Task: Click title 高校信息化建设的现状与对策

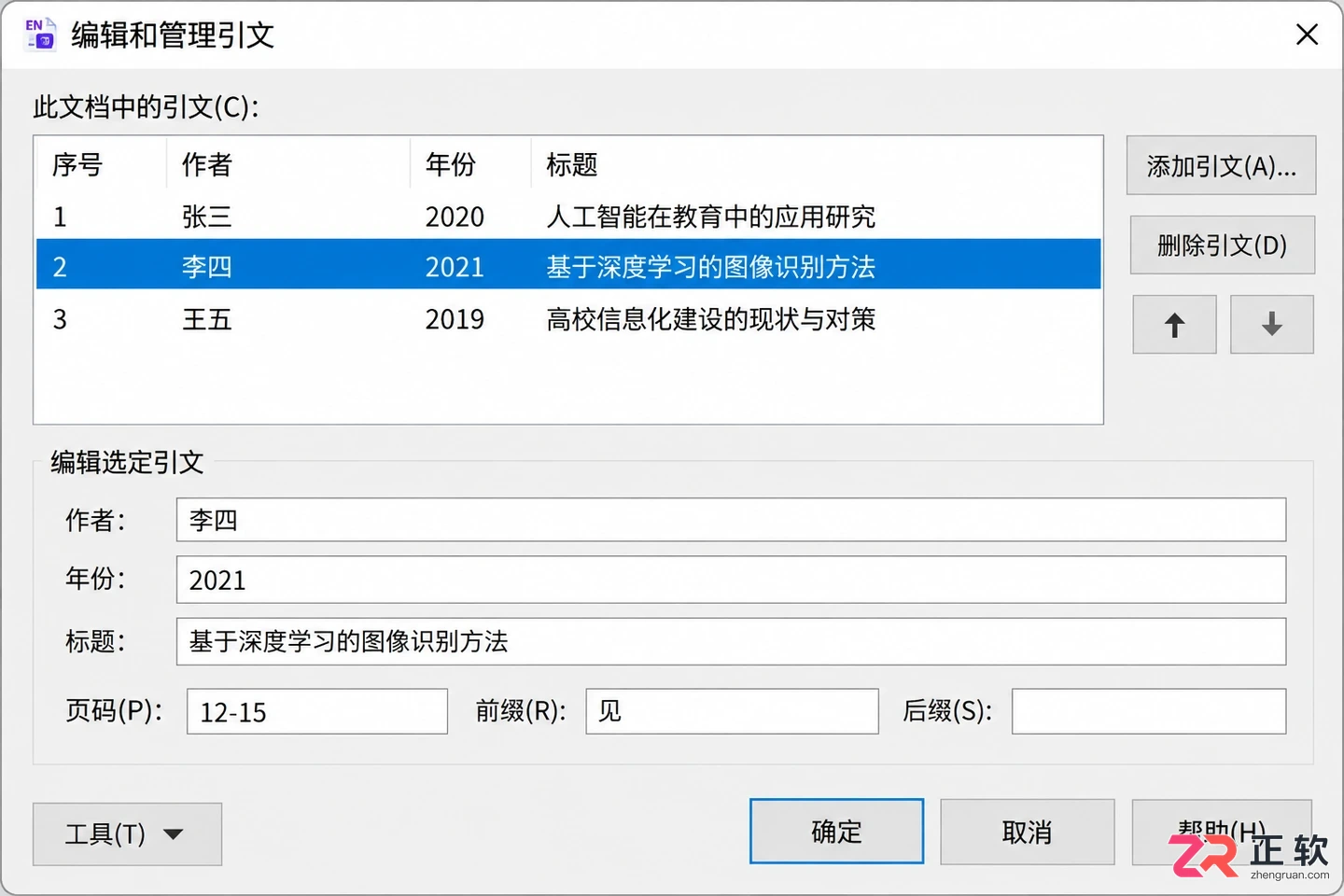Action: [710, 319]
